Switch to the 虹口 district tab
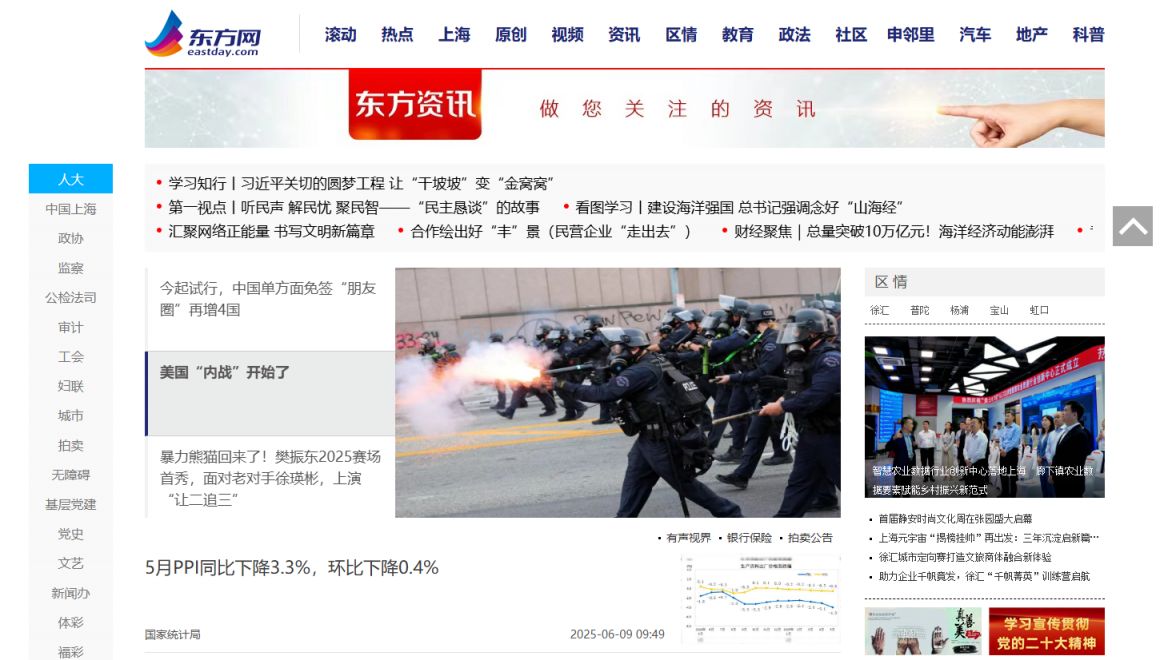The width and height of the screenshot is (1176, 660). pos(1039,310)
